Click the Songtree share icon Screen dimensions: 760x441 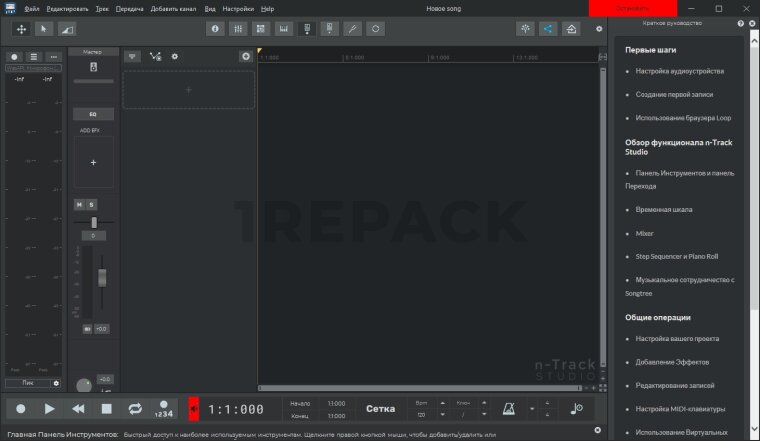point(548,29)
